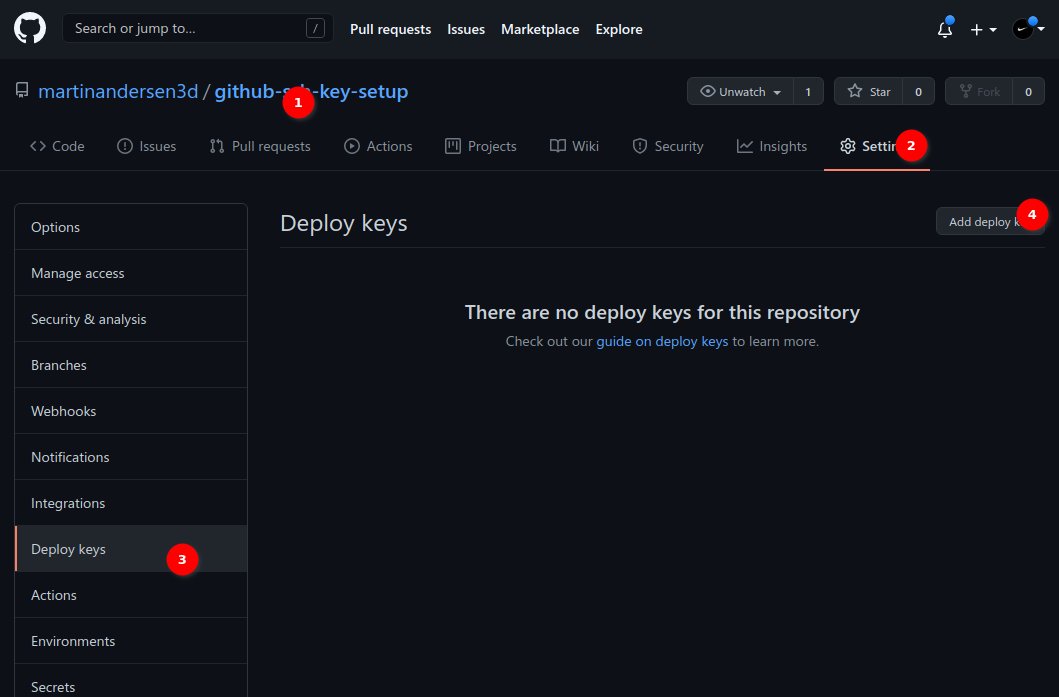Click the Projects tab board icon
The height and width of the screenshot is (697, 1059).
pyautogui.click(x=453, y=146)
